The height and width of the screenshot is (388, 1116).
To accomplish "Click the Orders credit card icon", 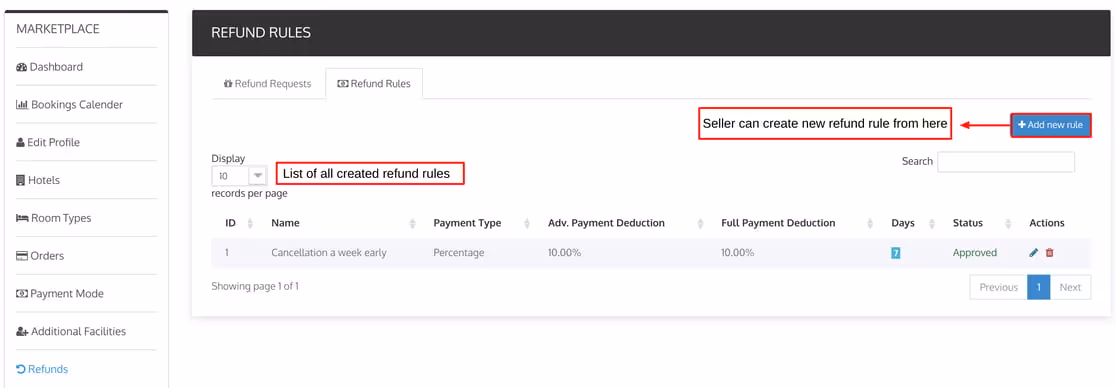I will [21, 256].
